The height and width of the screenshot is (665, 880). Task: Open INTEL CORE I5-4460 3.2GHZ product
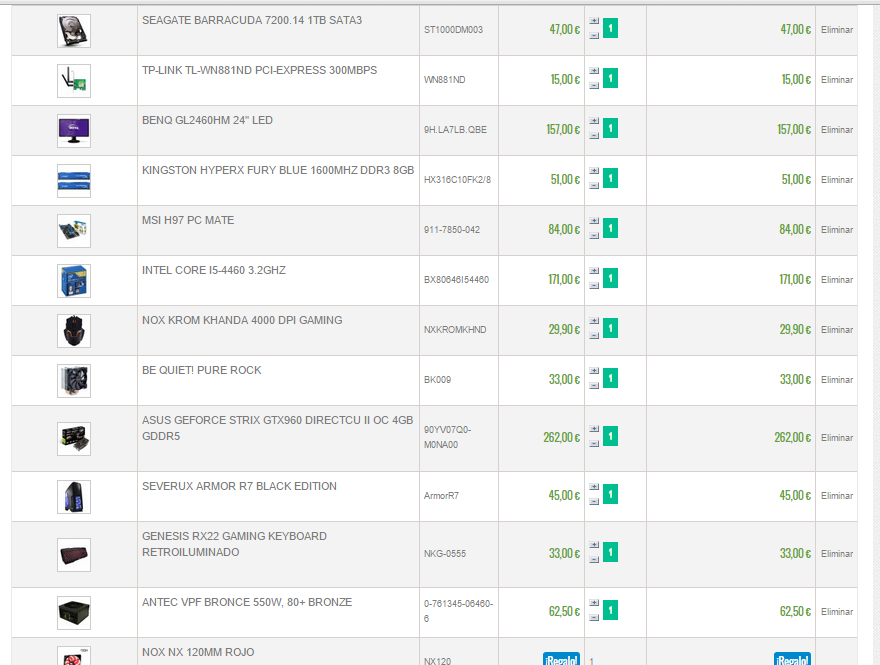(x=214, y=270)
